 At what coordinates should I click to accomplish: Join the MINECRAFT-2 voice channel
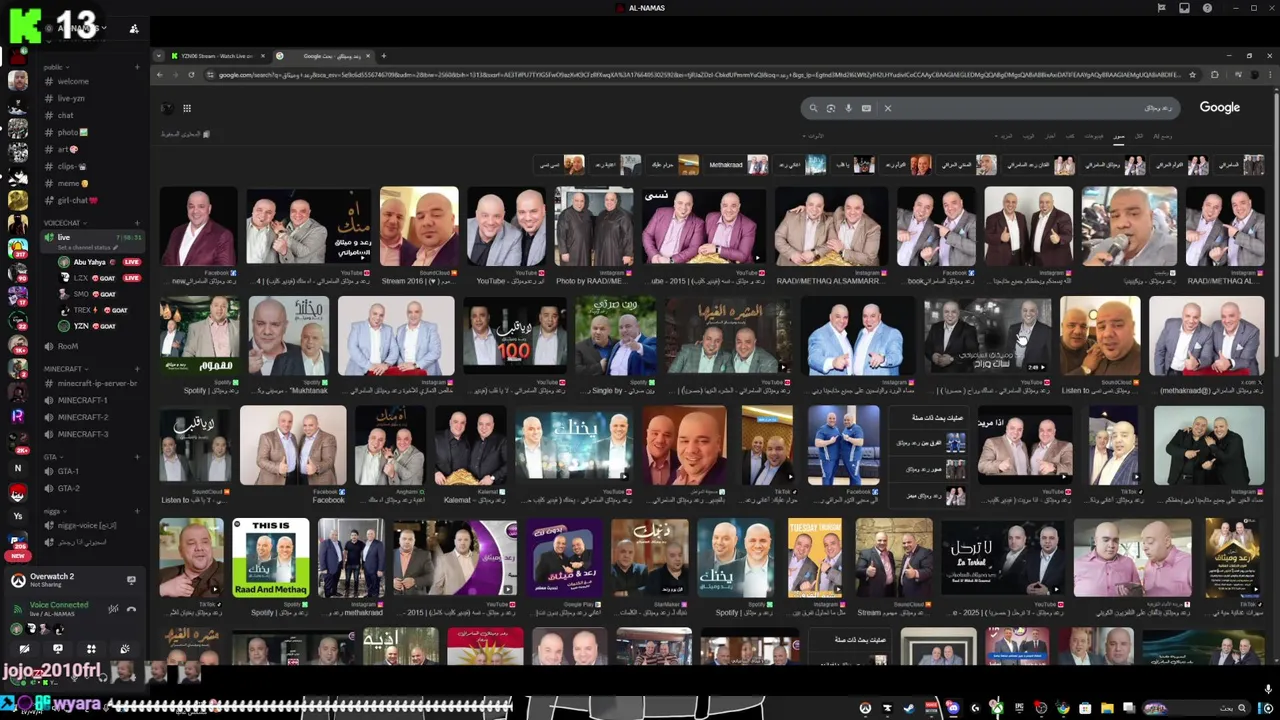90,417
